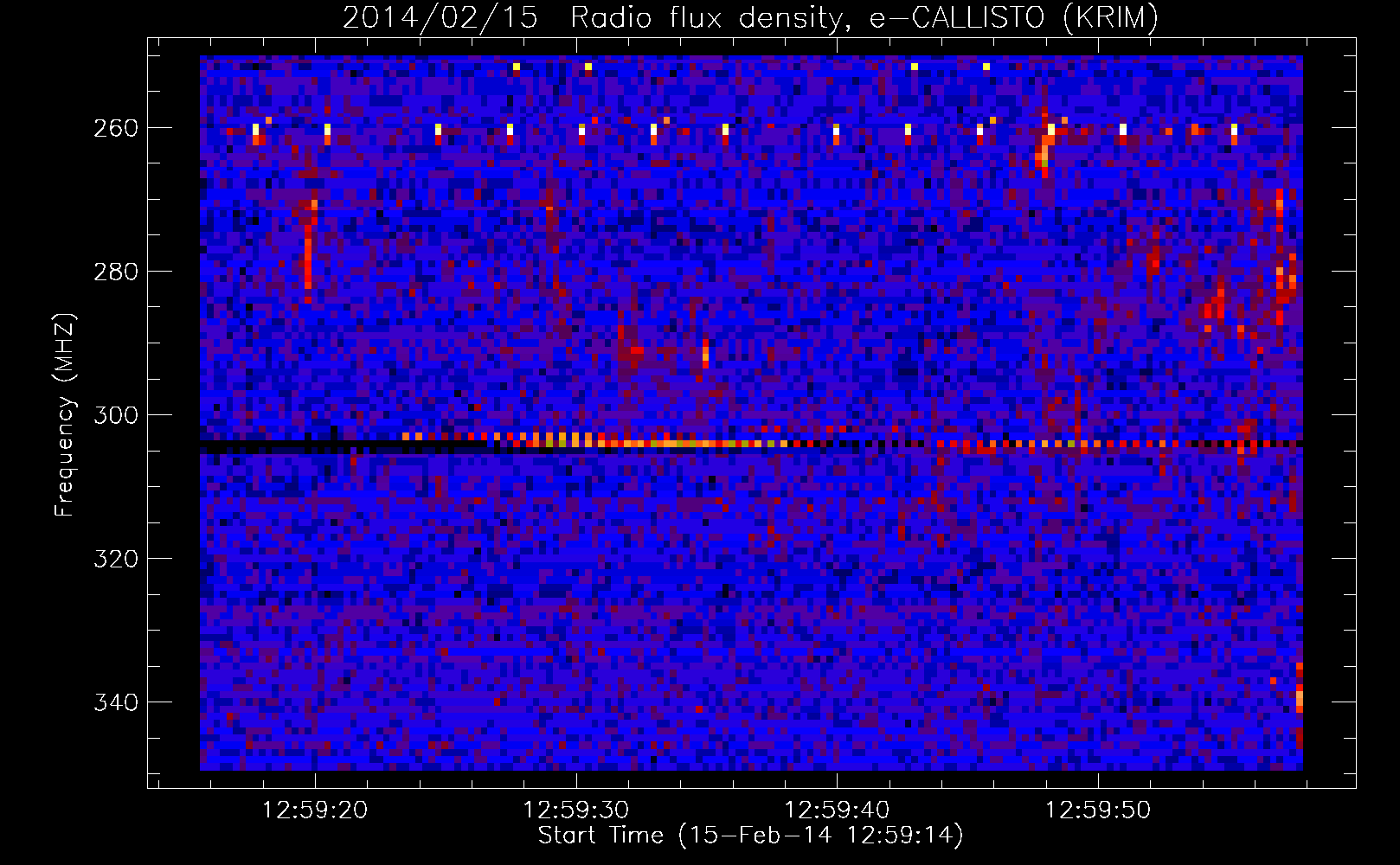The height and width of the screenshot is (865, 1400).
Task: Click frequency tick label 300
Action: [116, 415]
